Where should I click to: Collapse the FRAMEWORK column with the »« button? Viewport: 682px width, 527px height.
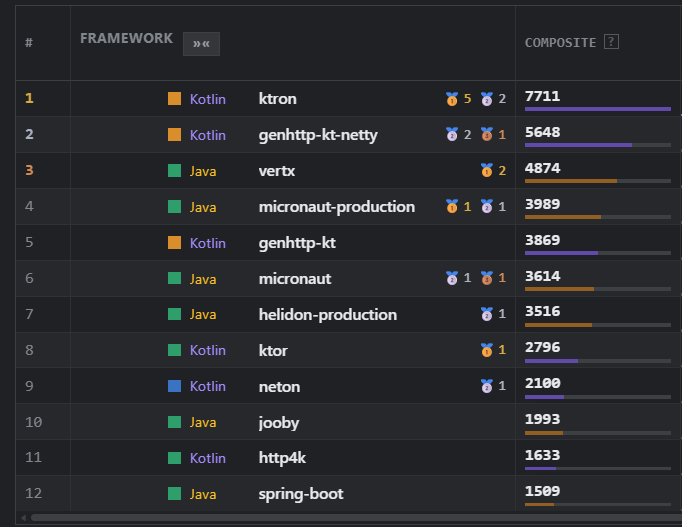tap(201, 44)
